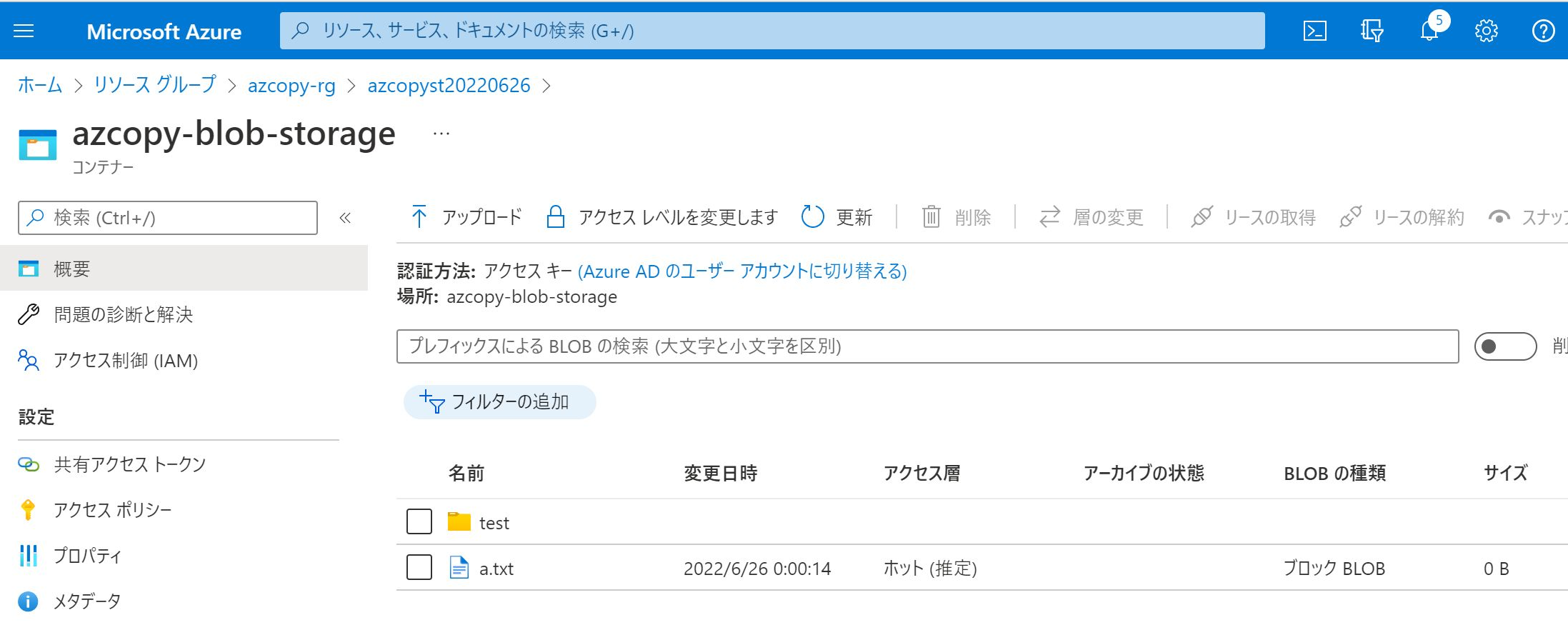Sort by 変更日時 column header
Viewport: 1568px width, 635px height.
tap(721, 474)
